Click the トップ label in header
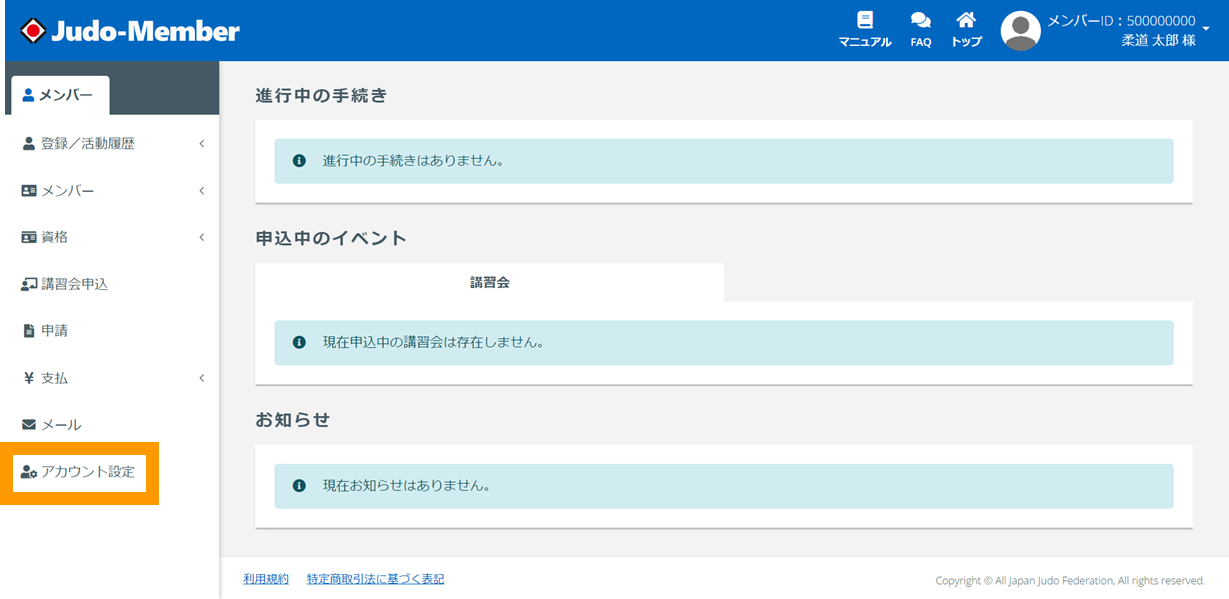This screenshot has width=1229, height=599. 966,42
